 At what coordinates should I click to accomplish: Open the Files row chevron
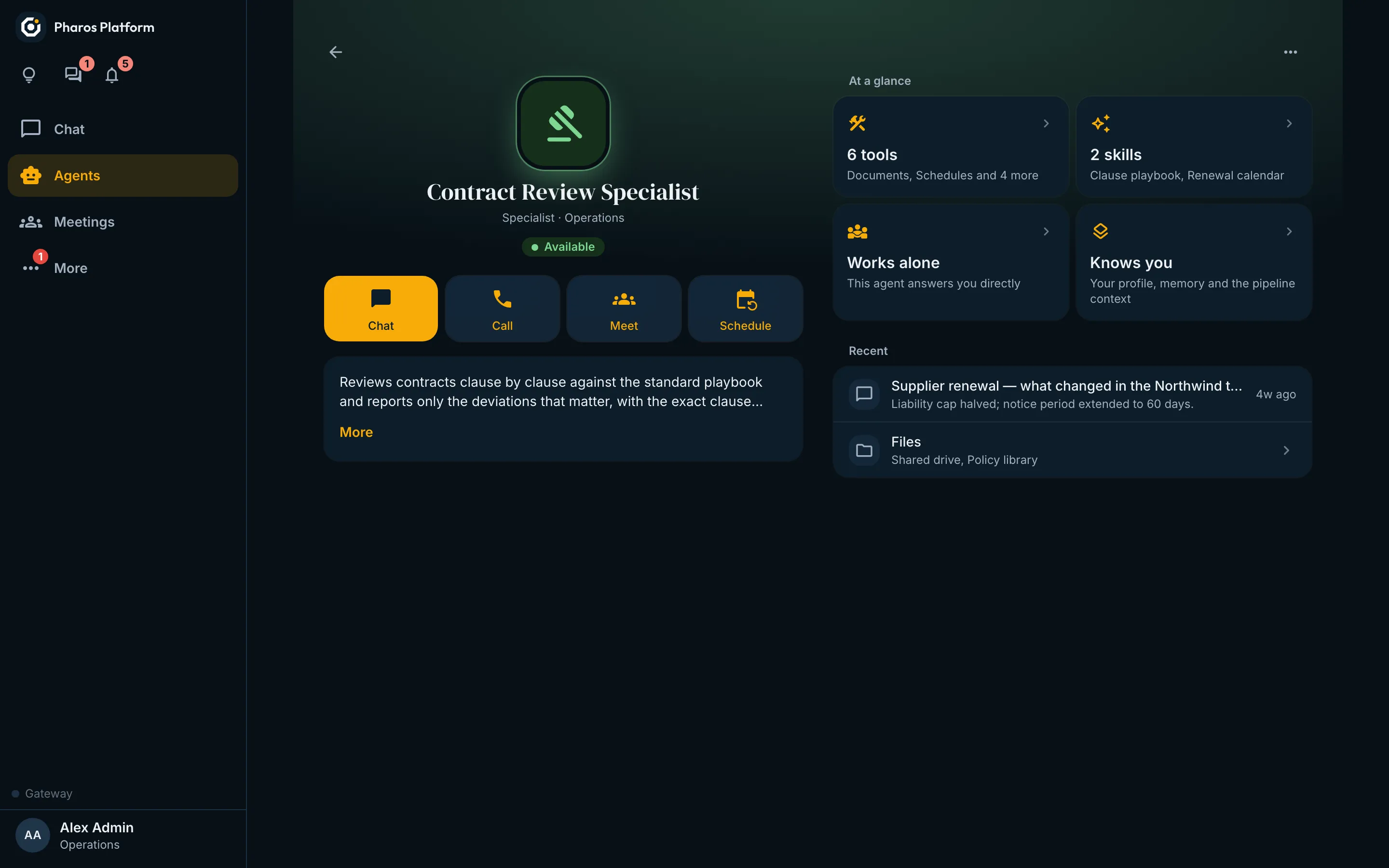pyautogui.click(x=1286, y=451)
